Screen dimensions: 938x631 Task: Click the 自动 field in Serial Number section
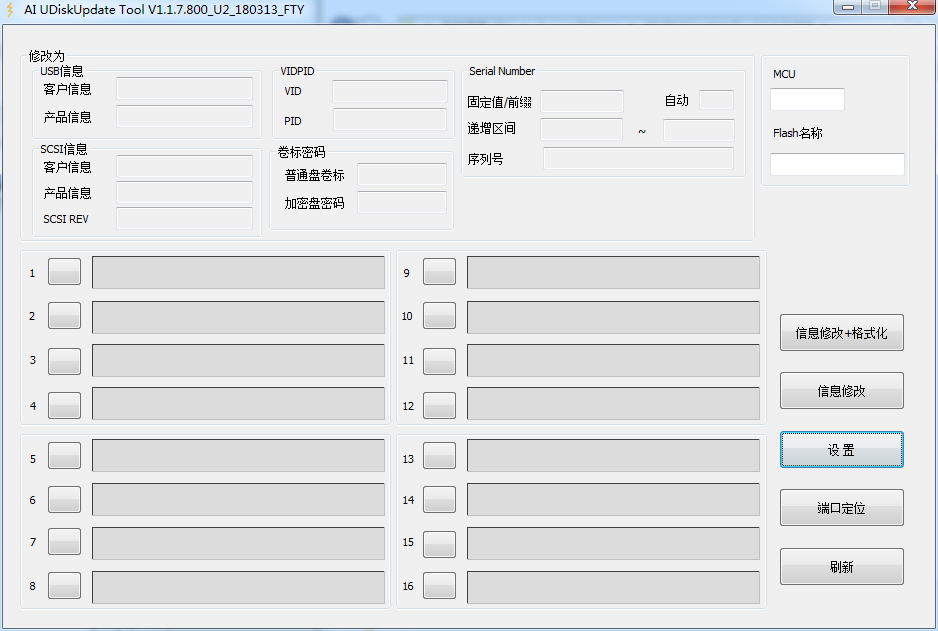tap(716, 100)
